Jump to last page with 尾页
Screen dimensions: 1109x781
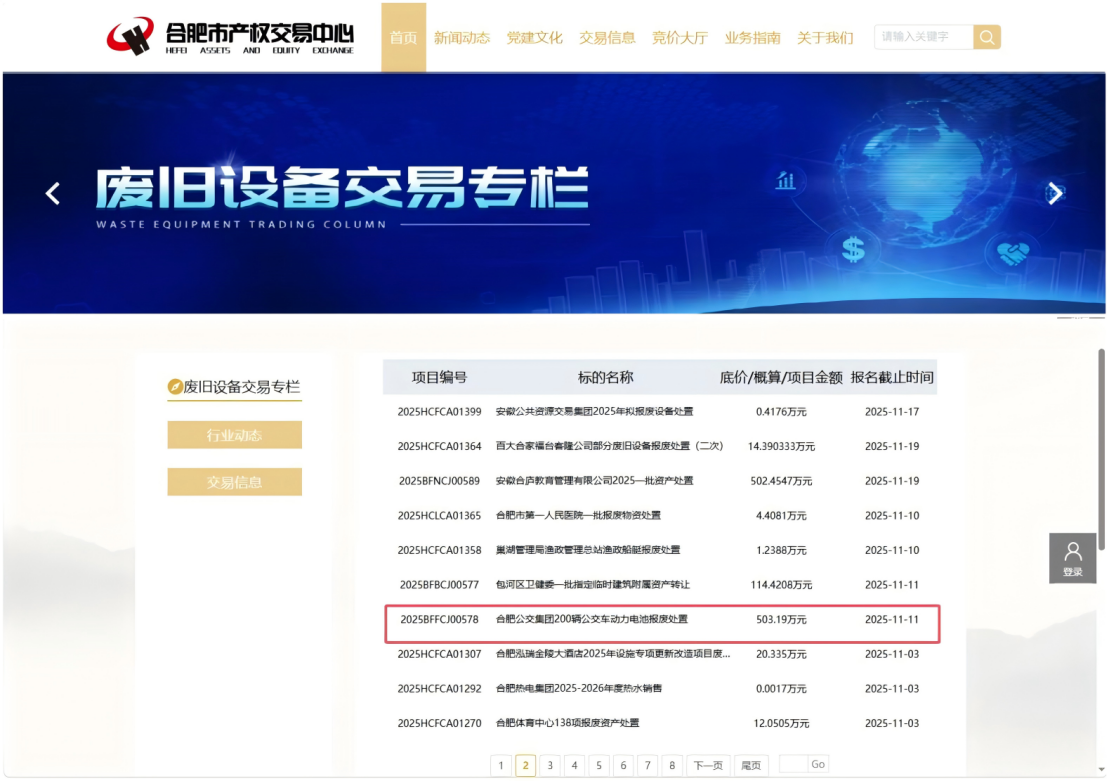(750, 765)
